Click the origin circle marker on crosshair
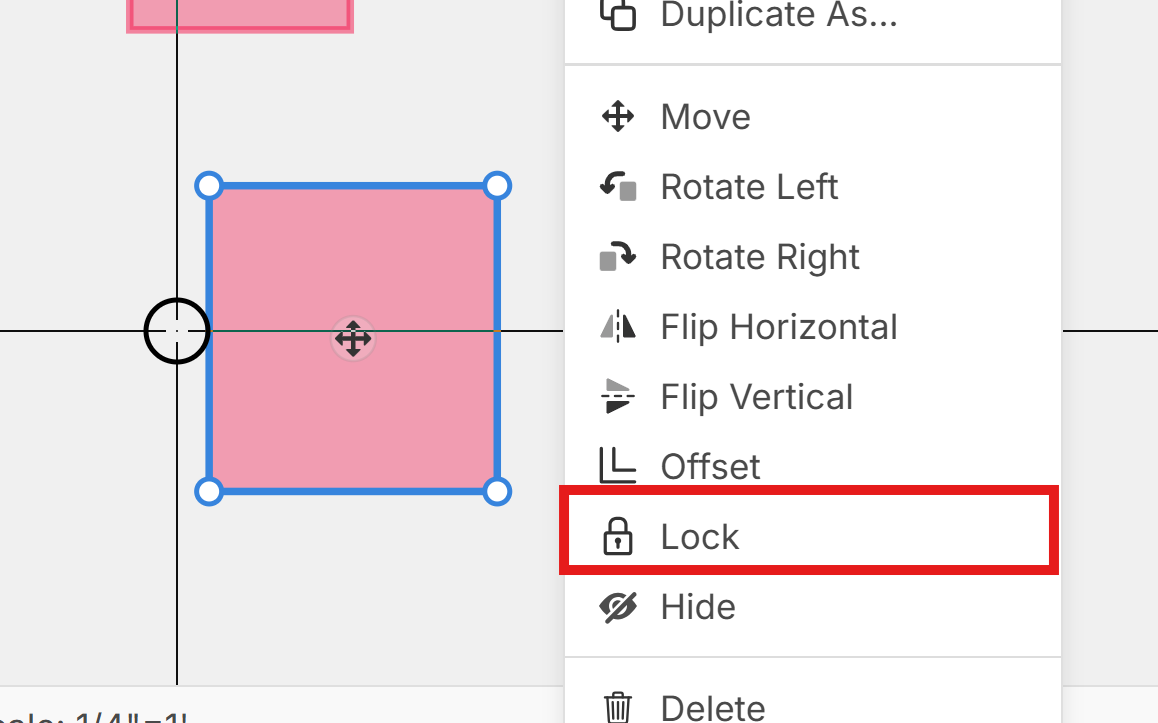The height and width of the screenshot is (723, 1158). (177, 330)
